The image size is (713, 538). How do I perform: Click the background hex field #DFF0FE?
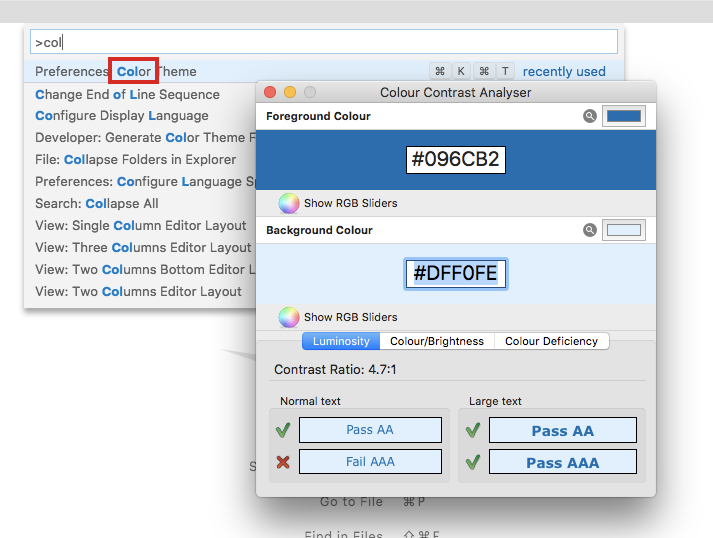[456, 274]
